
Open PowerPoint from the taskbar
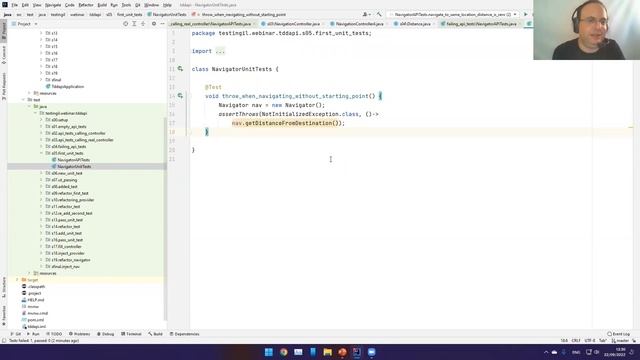pos(342,352)
